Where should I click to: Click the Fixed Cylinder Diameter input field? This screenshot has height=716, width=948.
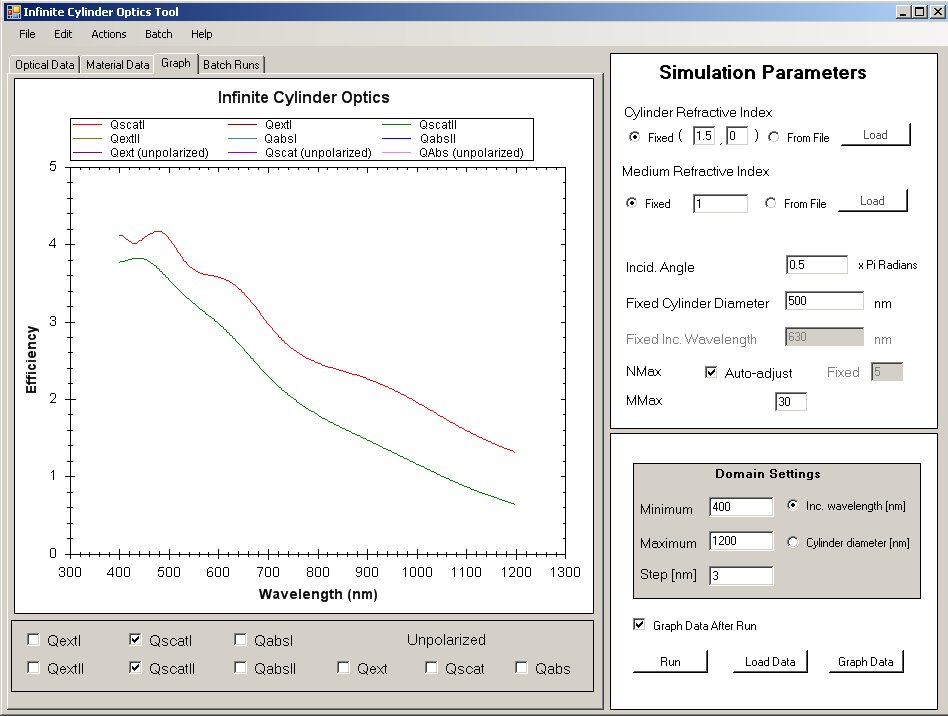pos(824,301)
